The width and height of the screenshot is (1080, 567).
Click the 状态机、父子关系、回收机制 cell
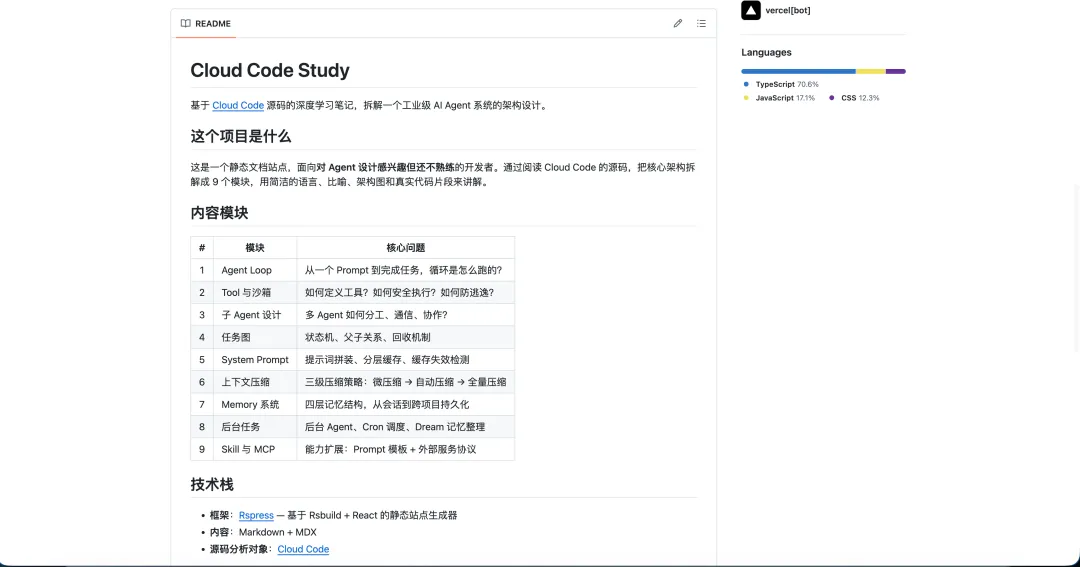406,337
